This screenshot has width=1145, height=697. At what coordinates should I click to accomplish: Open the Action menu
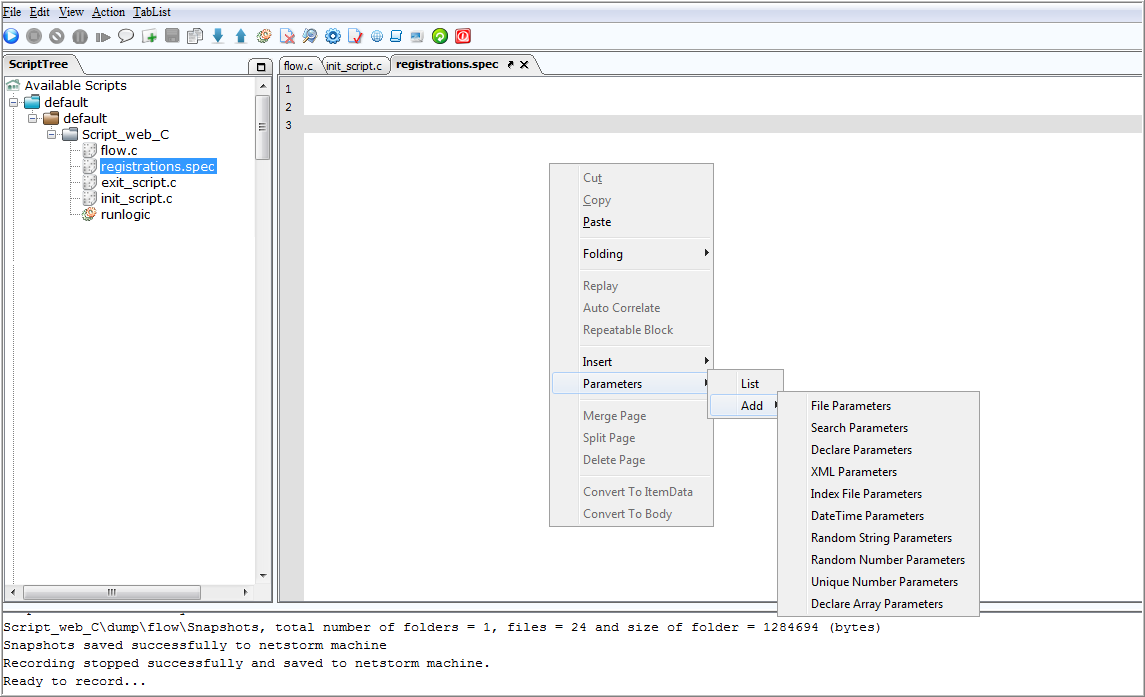108,12
